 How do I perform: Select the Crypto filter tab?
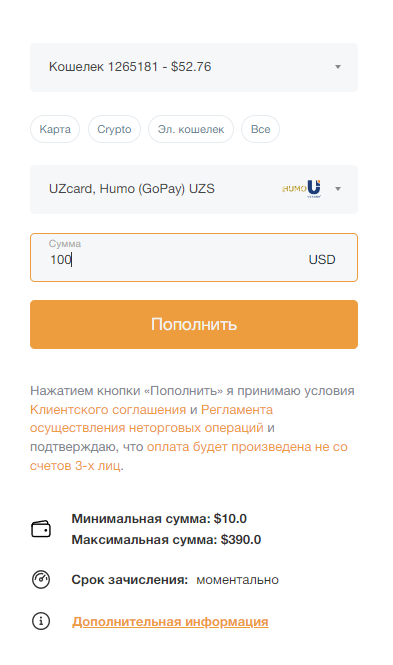click(x=114, y=129)
